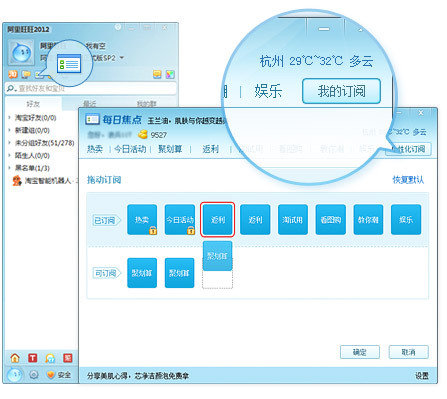Expand the 淘宝好友(0/0) group

pyautogui.click(x=9, y=118)
